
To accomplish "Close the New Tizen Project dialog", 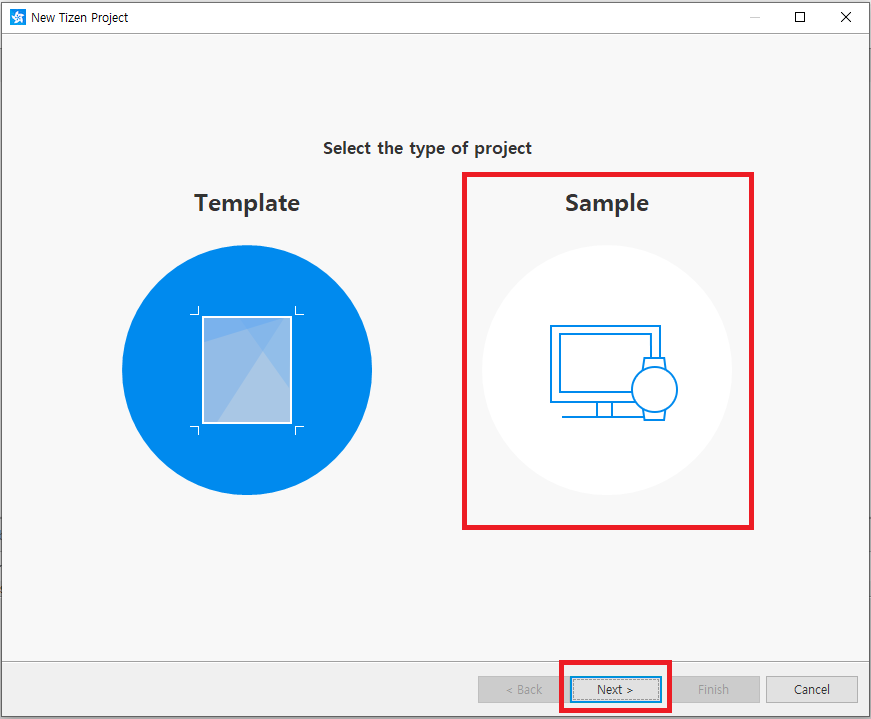I will 846,17.
